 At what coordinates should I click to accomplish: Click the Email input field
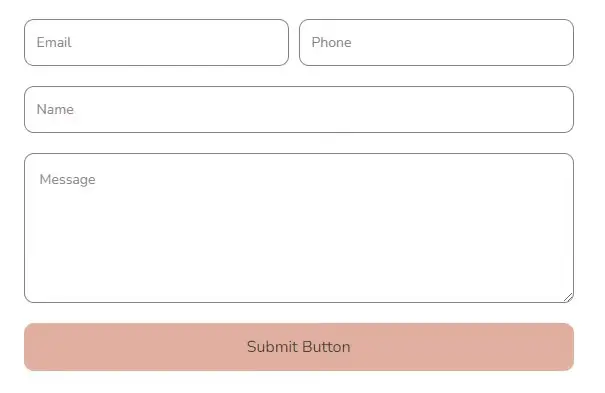(156, 42)
